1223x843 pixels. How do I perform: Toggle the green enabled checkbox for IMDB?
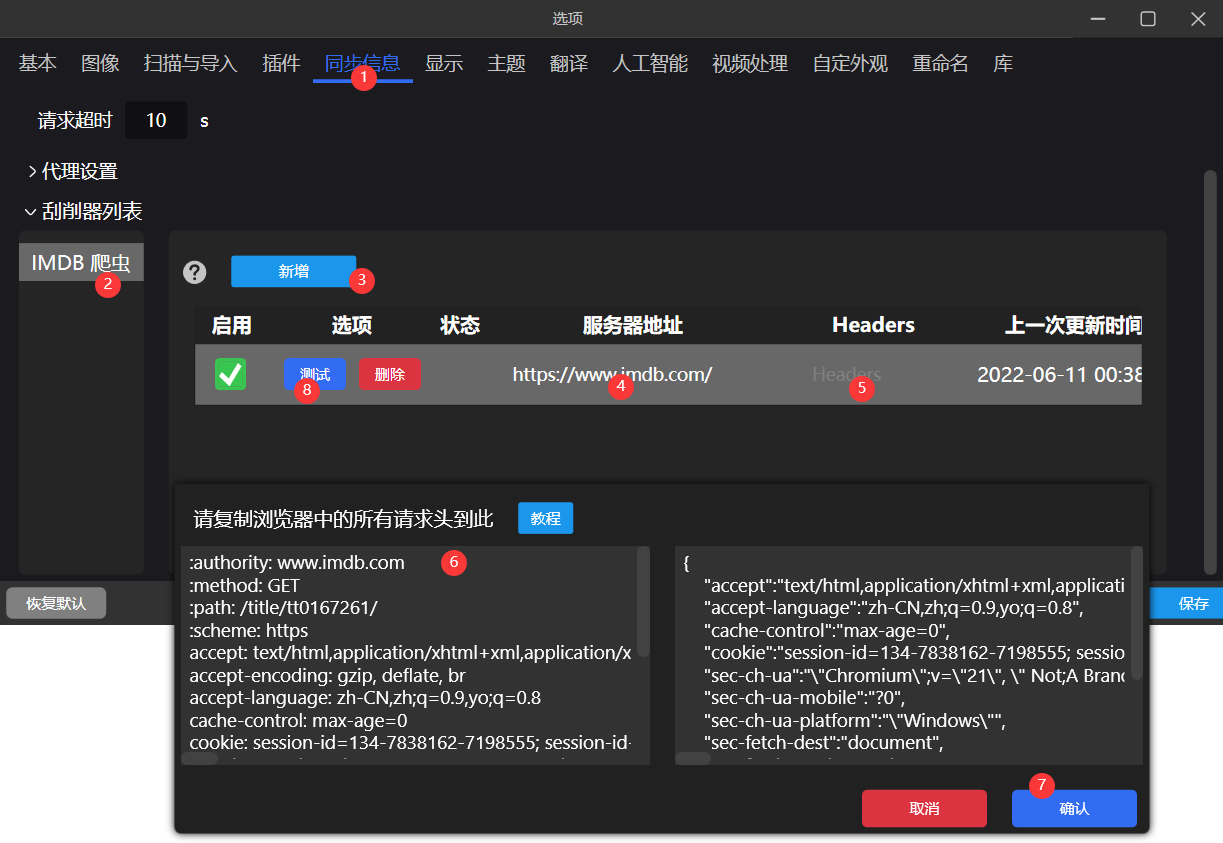230,374
